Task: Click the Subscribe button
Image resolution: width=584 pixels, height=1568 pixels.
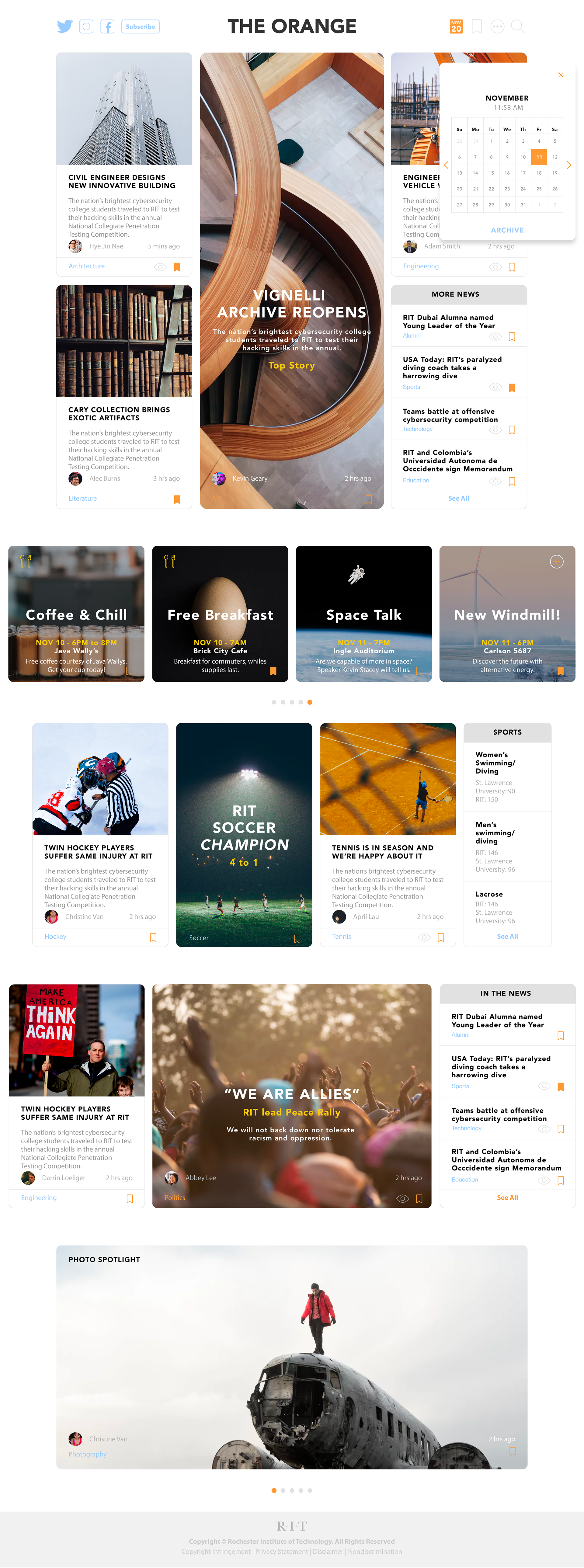Action: (x=141, y=27)
